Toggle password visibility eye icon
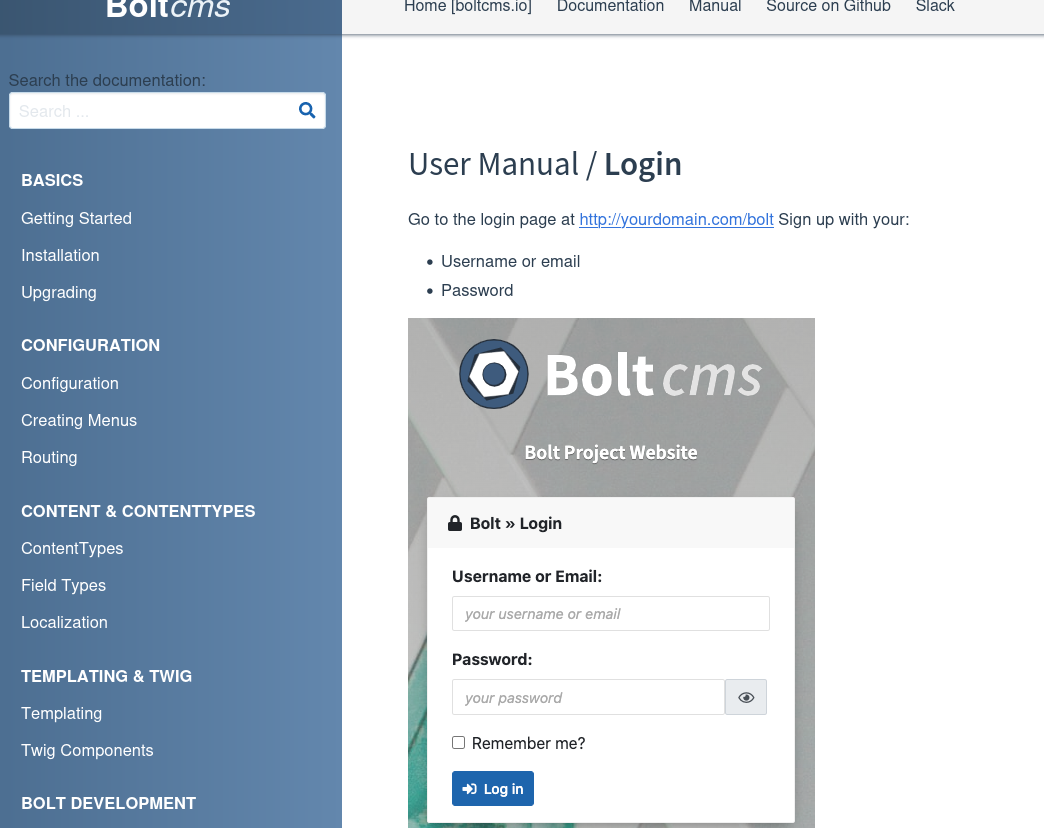 click(746, 697)
